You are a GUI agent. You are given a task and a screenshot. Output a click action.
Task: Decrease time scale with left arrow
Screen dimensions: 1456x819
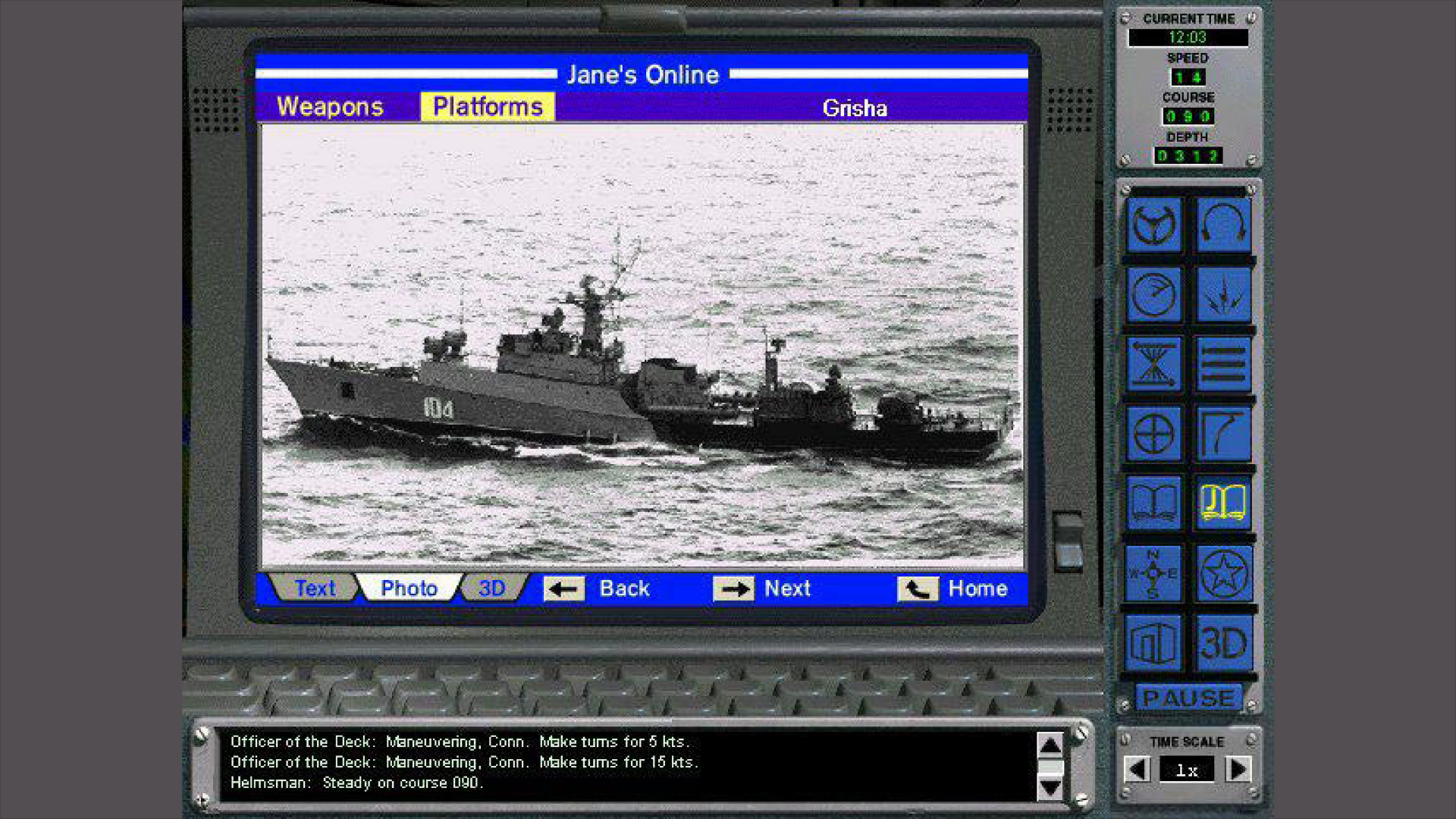[1137, 770]
